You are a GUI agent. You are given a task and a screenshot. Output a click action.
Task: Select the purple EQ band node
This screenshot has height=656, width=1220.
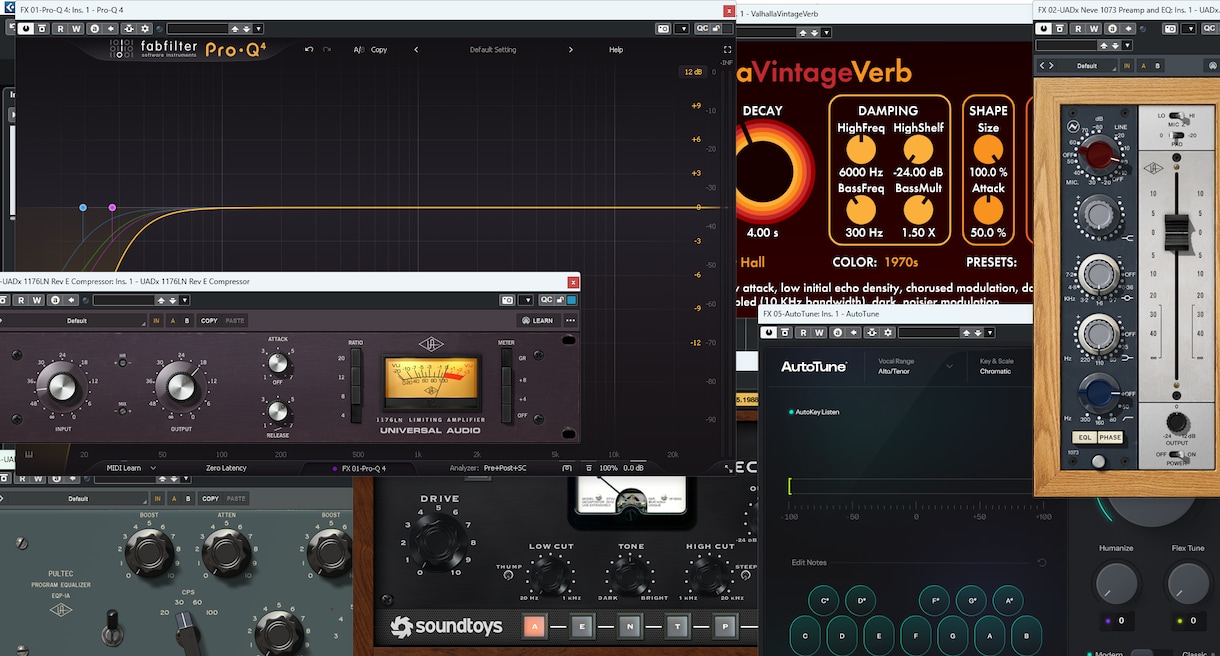click(x=112, y=208)
